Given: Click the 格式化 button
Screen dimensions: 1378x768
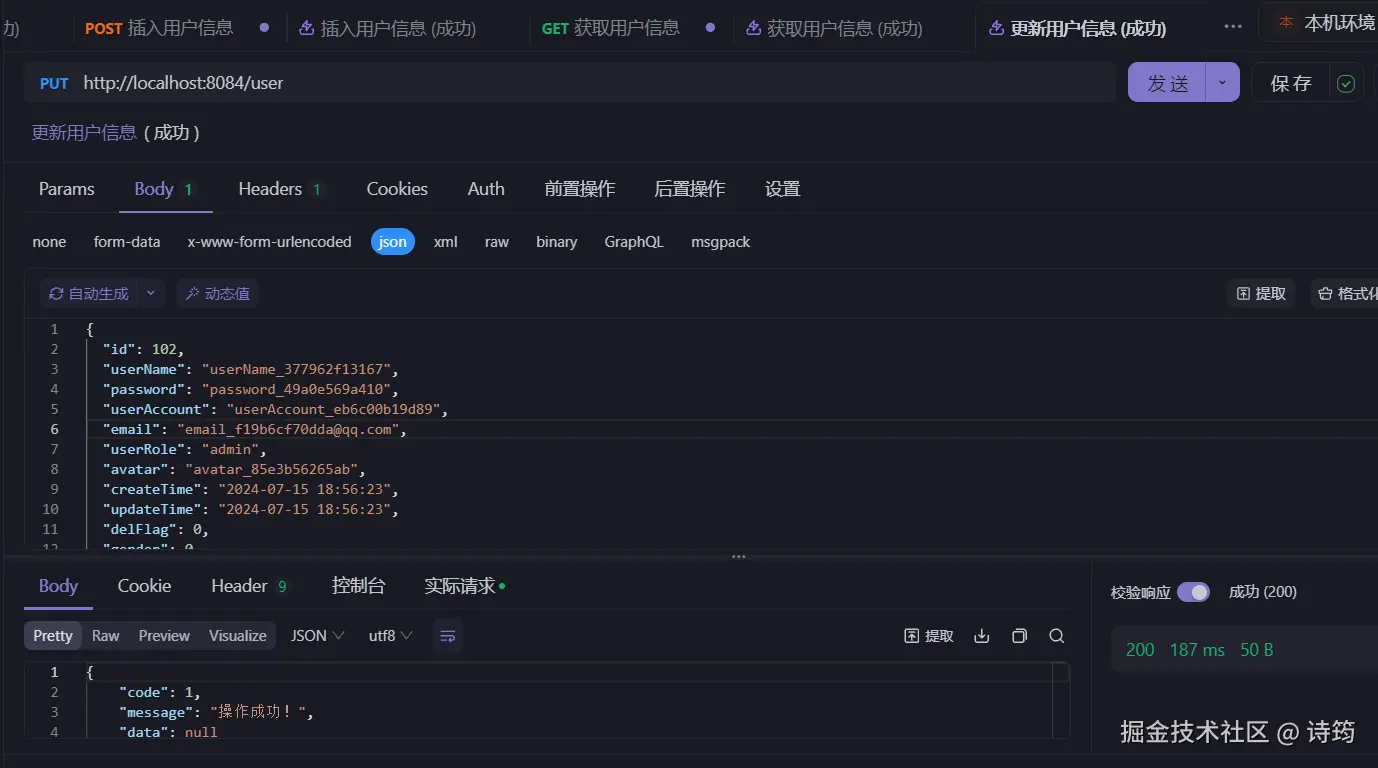Looking at the screenshot, I should [x=1345, y=294].
